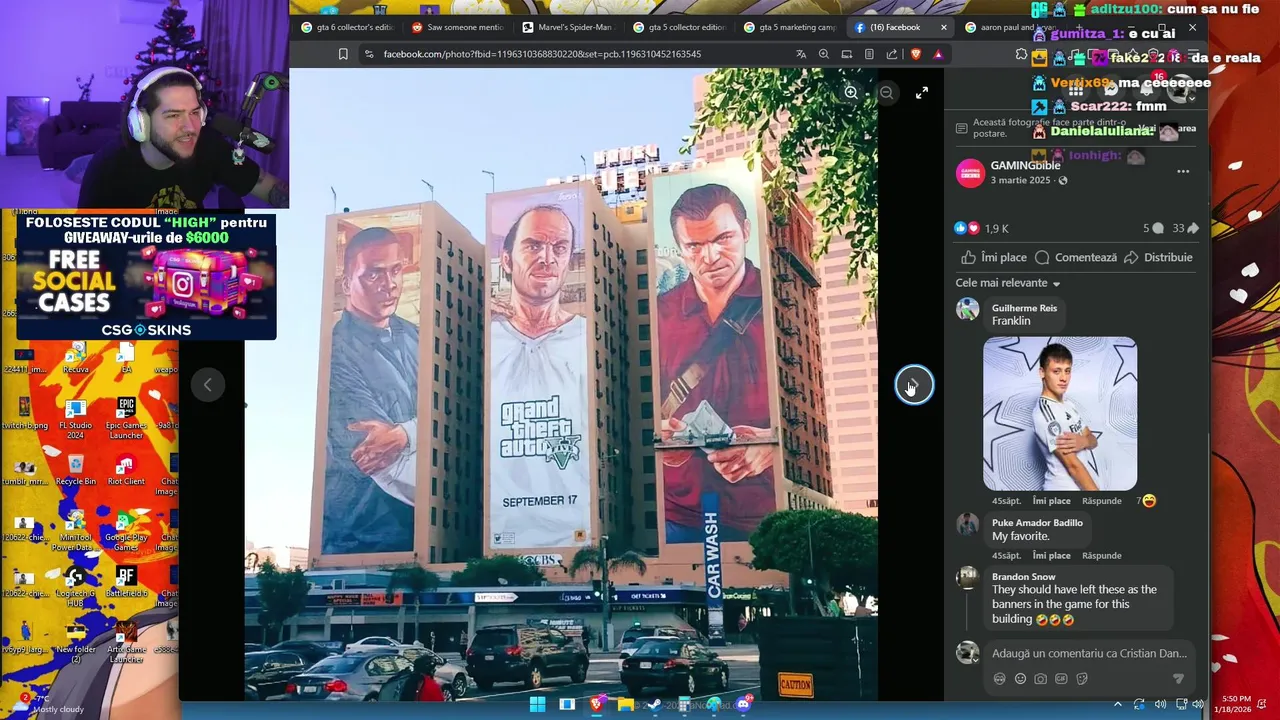1280x720 pixels.
Task: Add a GIF to the comment
Action: click(1061, 679)
